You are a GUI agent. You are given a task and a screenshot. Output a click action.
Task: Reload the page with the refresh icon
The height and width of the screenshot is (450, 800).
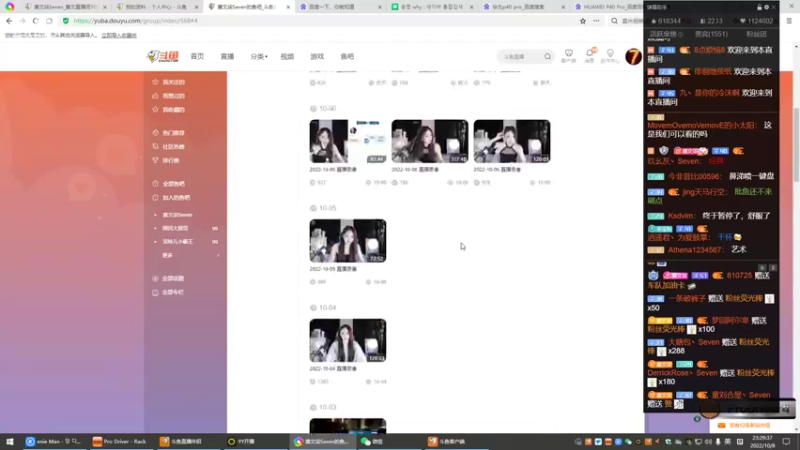[35, 21]
